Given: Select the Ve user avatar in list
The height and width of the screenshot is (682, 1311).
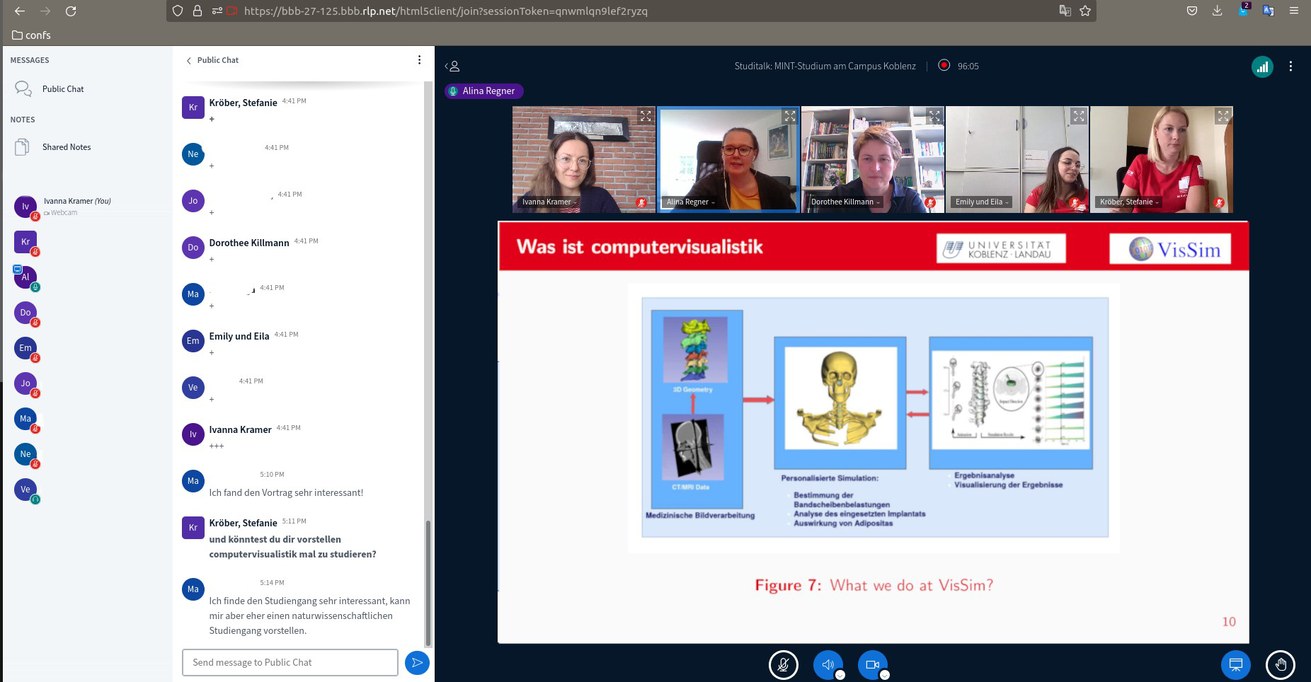Looking at the screenshot, I should [x=26, y=489].
